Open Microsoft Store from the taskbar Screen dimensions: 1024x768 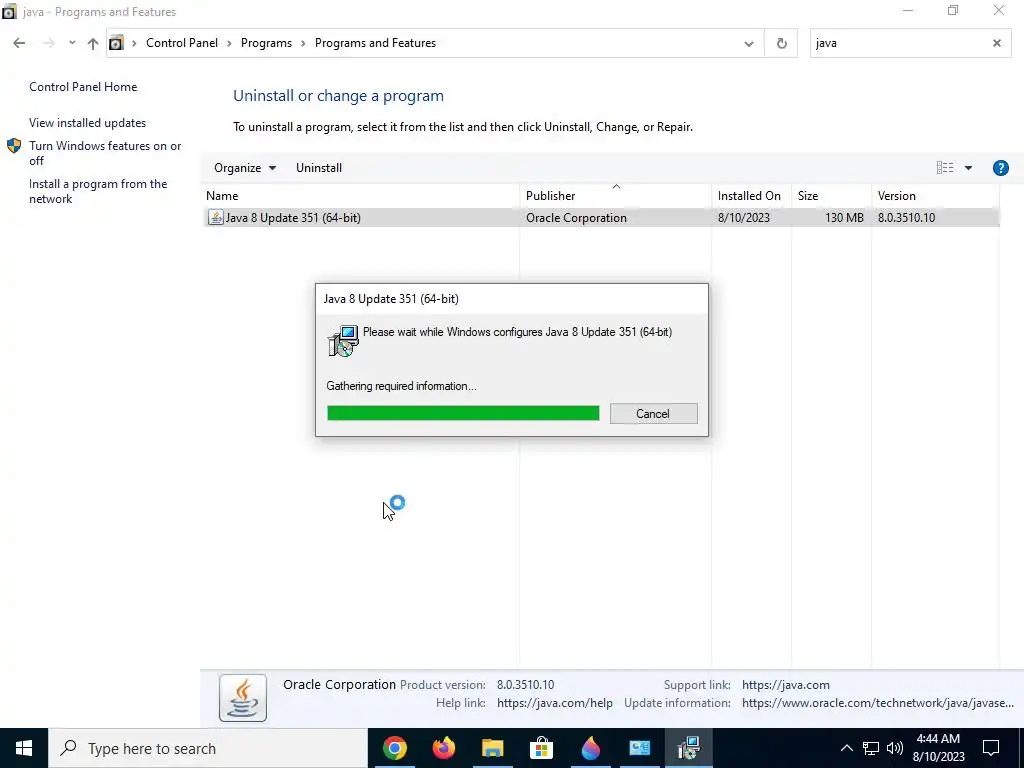[x=541, y=748]
